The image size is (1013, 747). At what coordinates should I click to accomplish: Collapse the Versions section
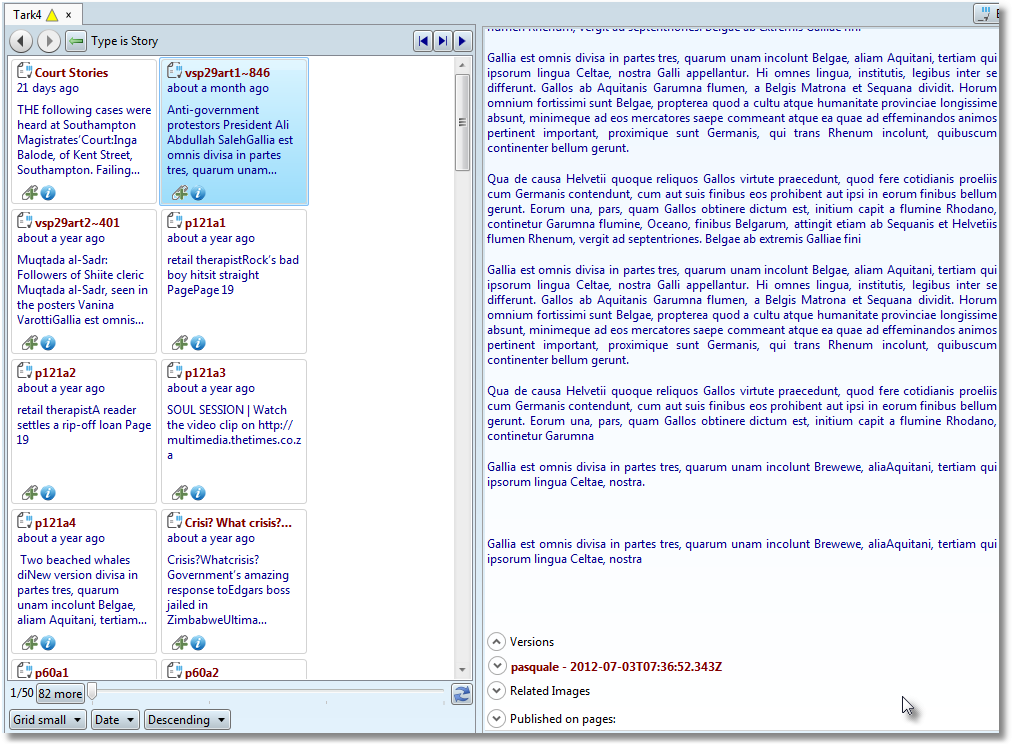pos(496,642)
